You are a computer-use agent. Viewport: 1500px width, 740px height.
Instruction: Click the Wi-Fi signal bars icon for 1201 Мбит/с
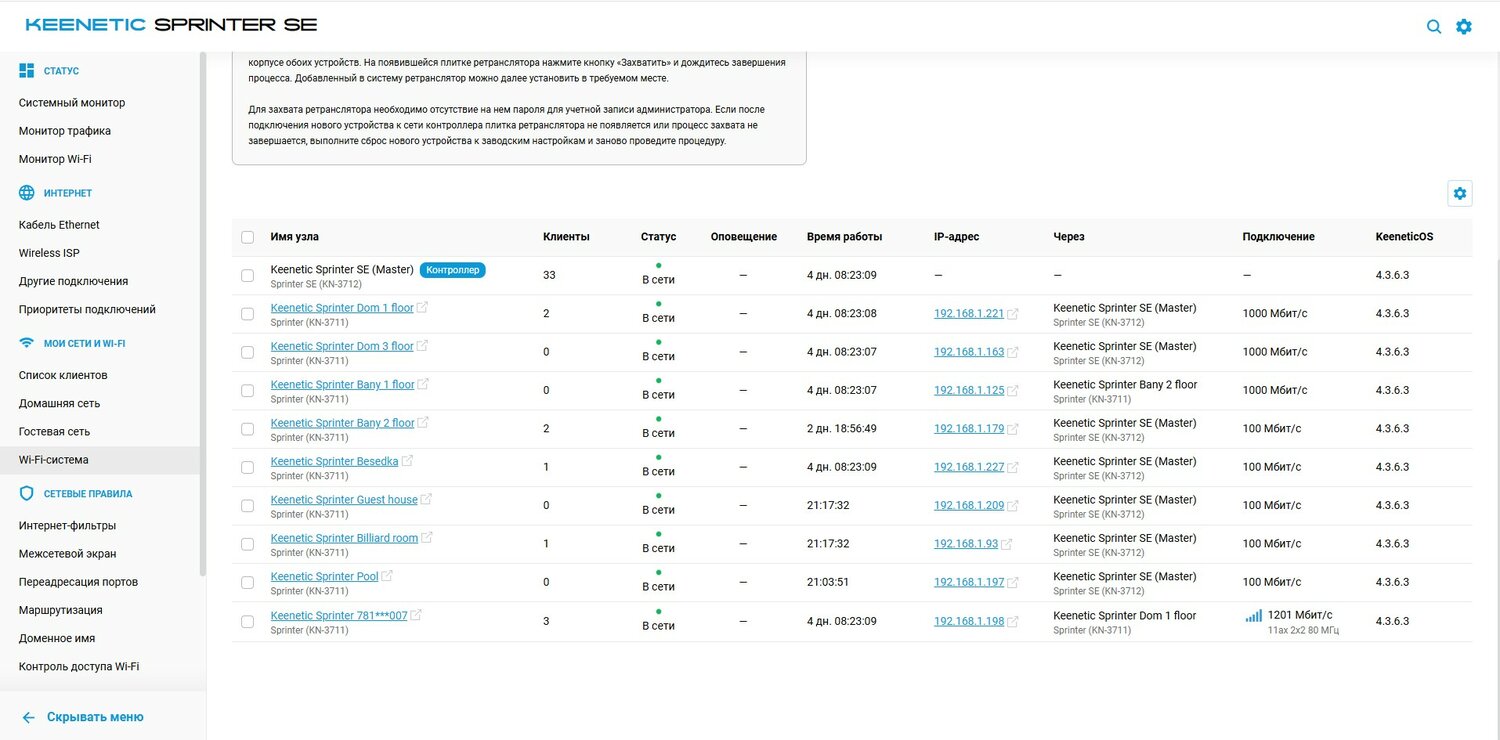[1254, 616]
